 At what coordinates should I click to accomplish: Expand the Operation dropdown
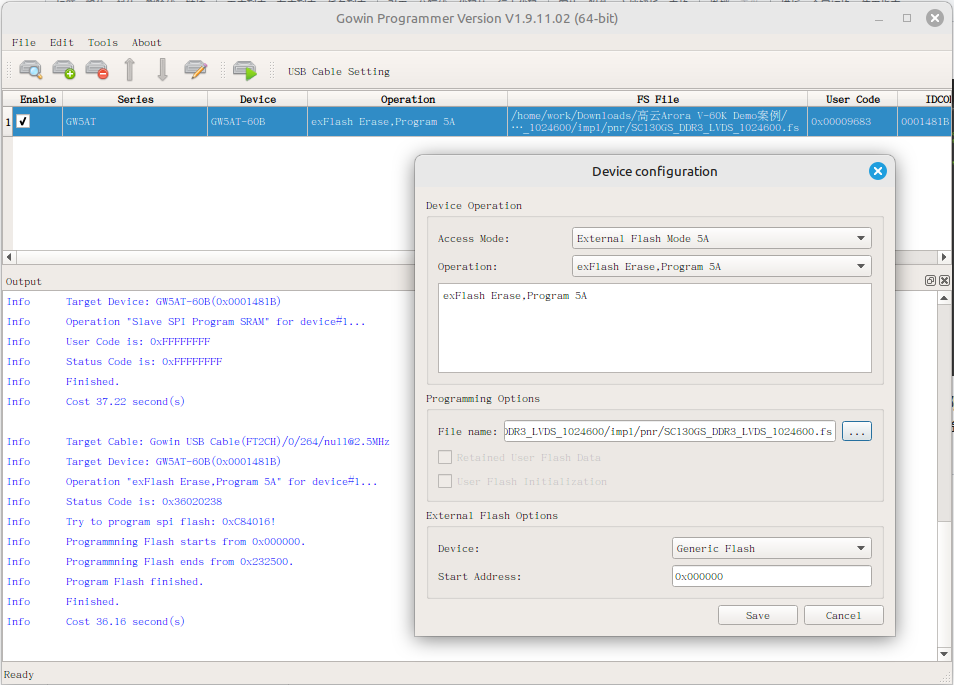[x=722, y=266]
